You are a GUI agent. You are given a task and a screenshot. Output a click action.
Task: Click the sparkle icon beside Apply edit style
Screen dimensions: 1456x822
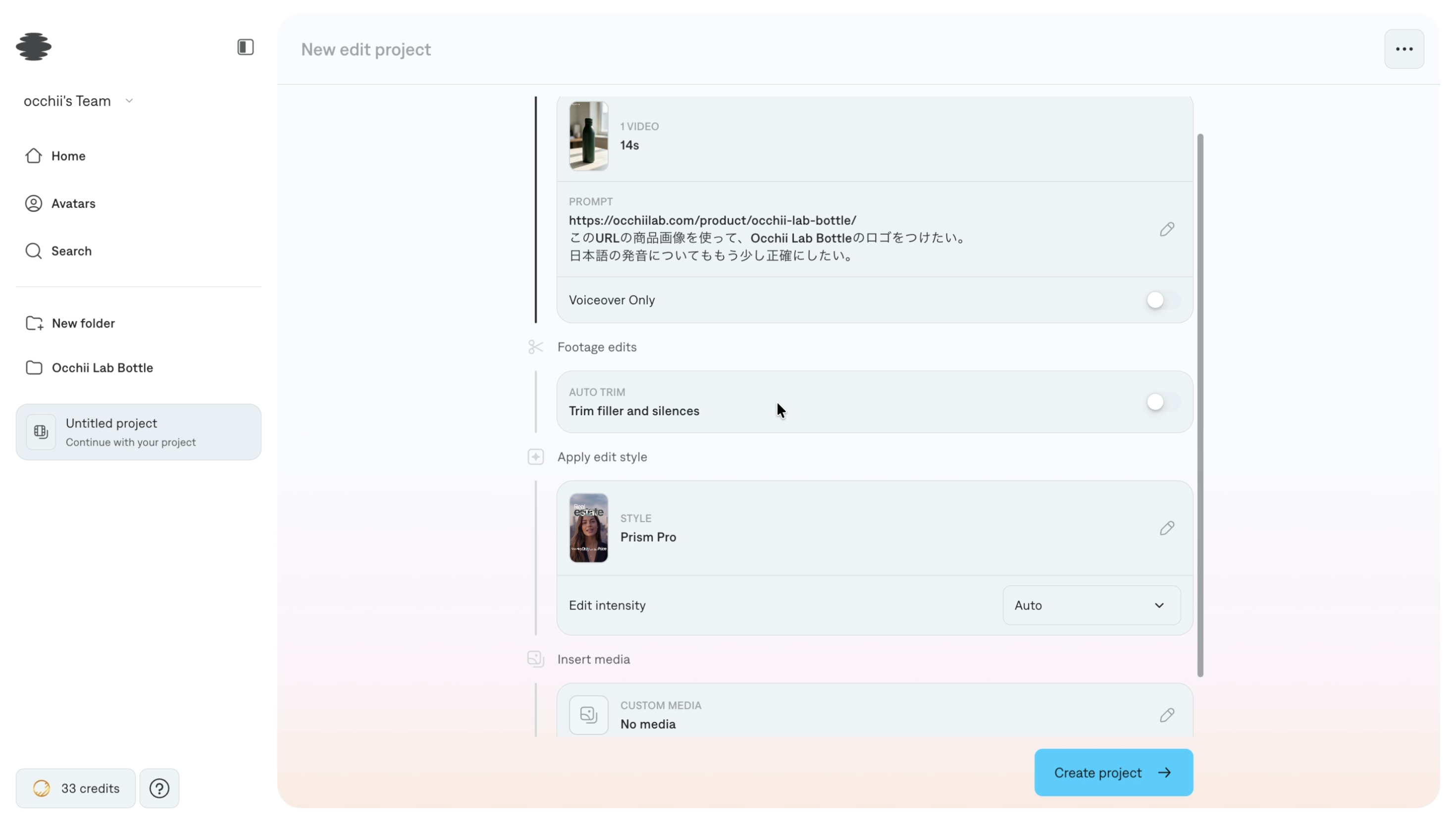535,457
